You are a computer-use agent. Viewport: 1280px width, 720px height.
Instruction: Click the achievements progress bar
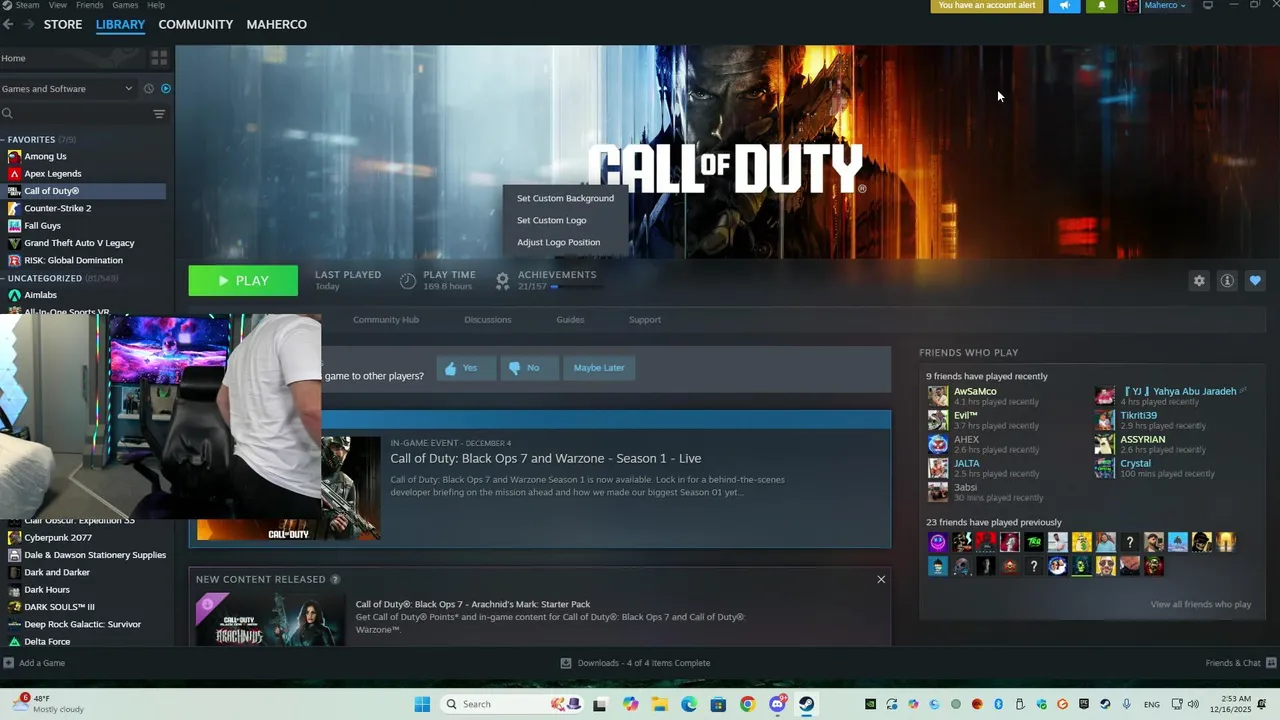[577, 287]
